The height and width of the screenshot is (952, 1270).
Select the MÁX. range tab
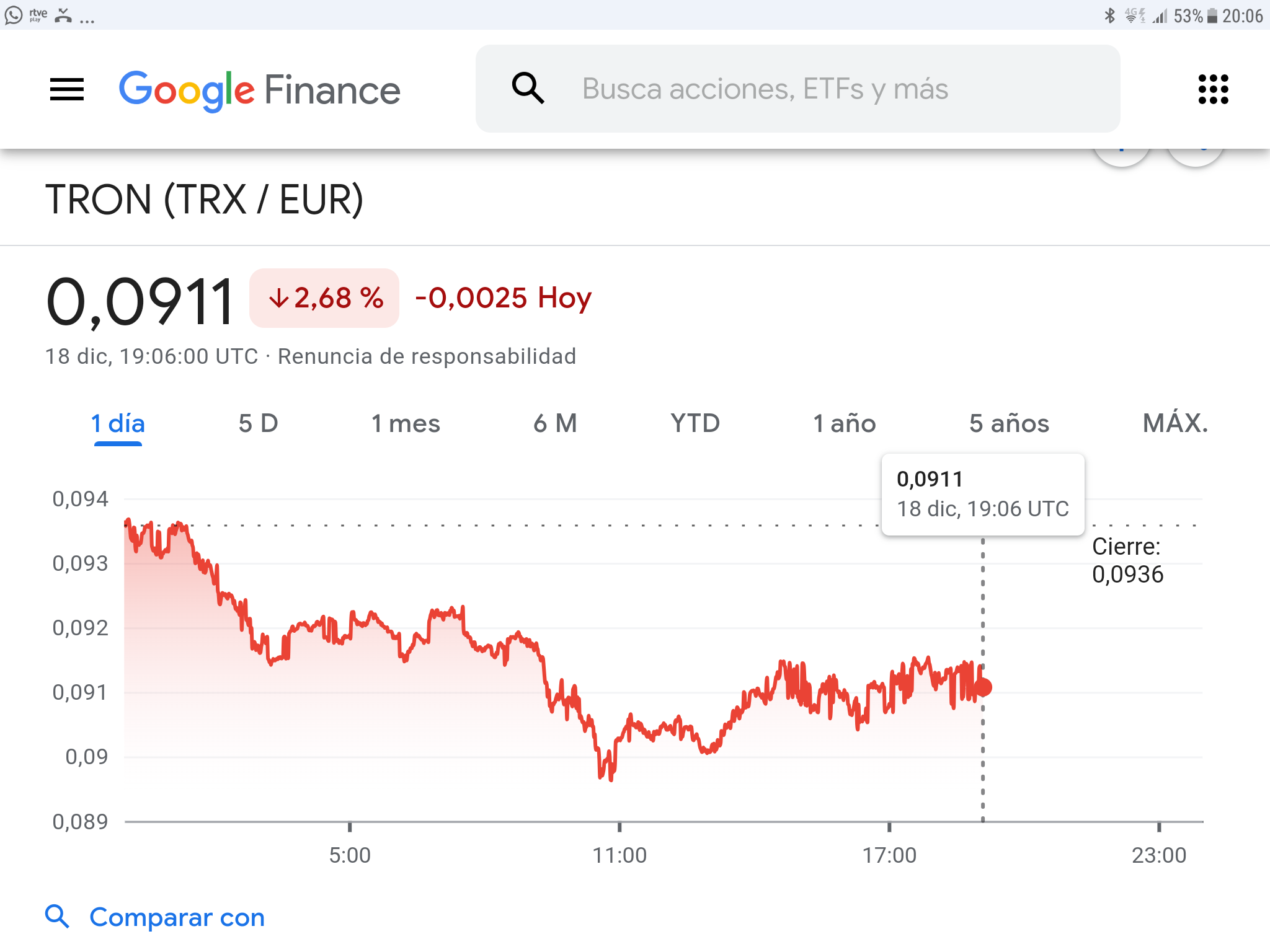click(1175, 424)
